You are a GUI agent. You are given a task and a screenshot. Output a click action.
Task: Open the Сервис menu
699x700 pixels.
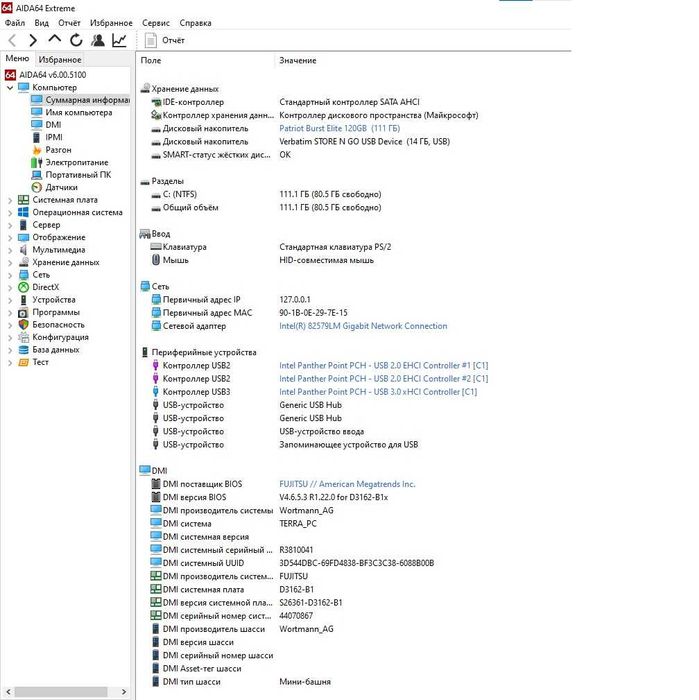point(156,23)
